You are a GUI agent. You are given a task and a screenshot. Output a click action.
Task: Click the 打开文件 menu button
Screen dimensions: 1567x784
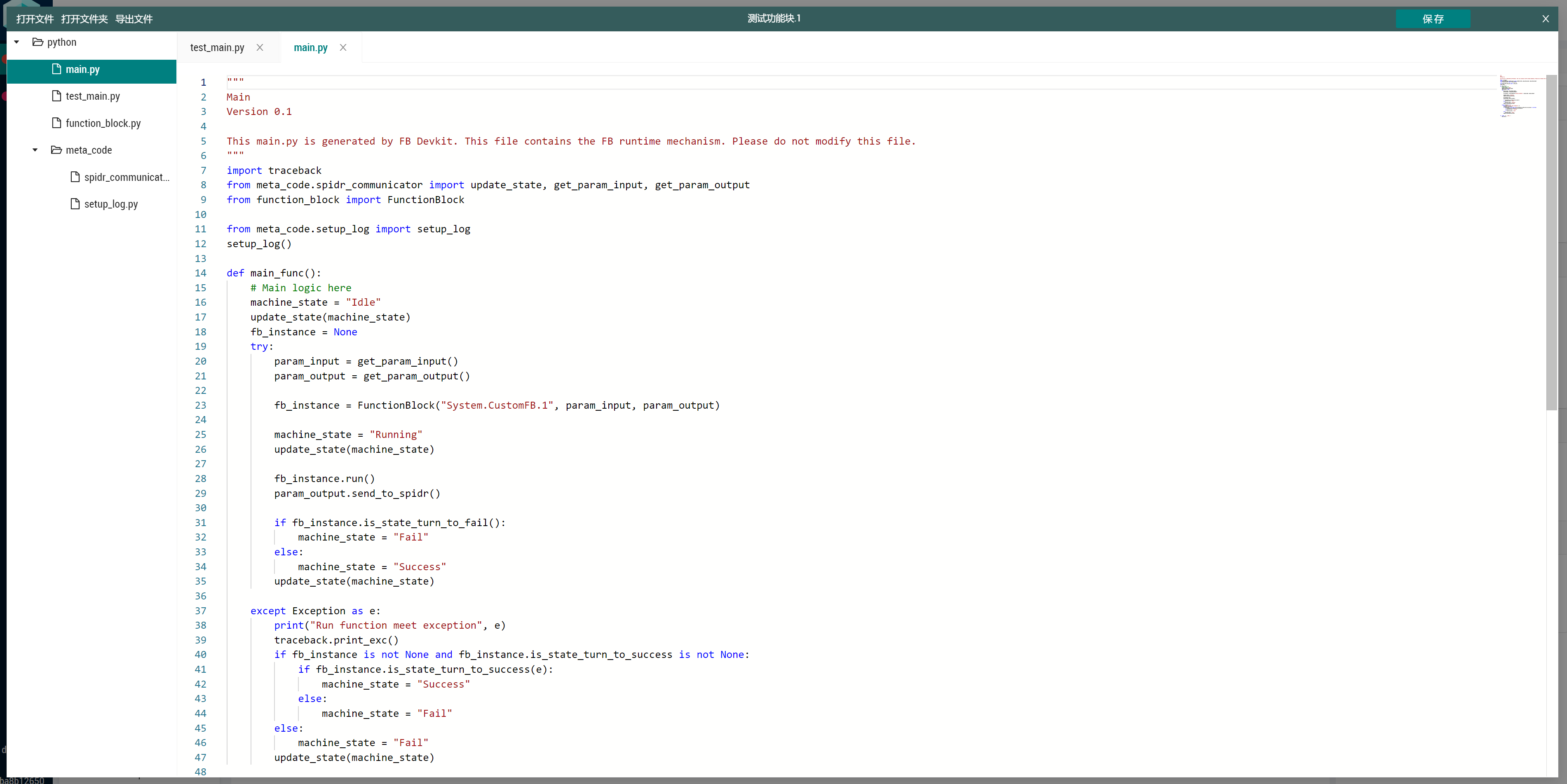coord(35,19)
